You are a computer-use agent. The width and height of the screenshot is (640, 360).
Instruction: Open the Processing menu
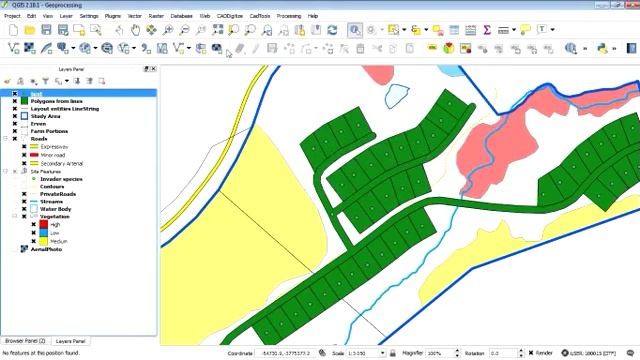(x=289, y=16)
